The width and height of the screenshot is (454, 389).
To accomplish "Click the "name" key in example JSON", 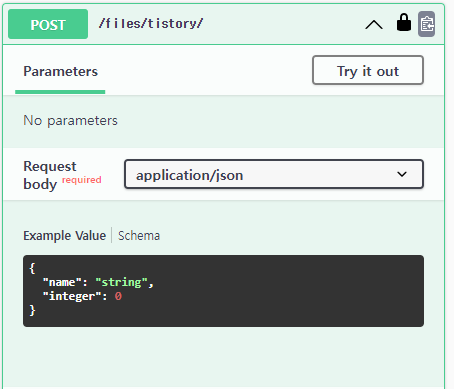I will 62,282.
